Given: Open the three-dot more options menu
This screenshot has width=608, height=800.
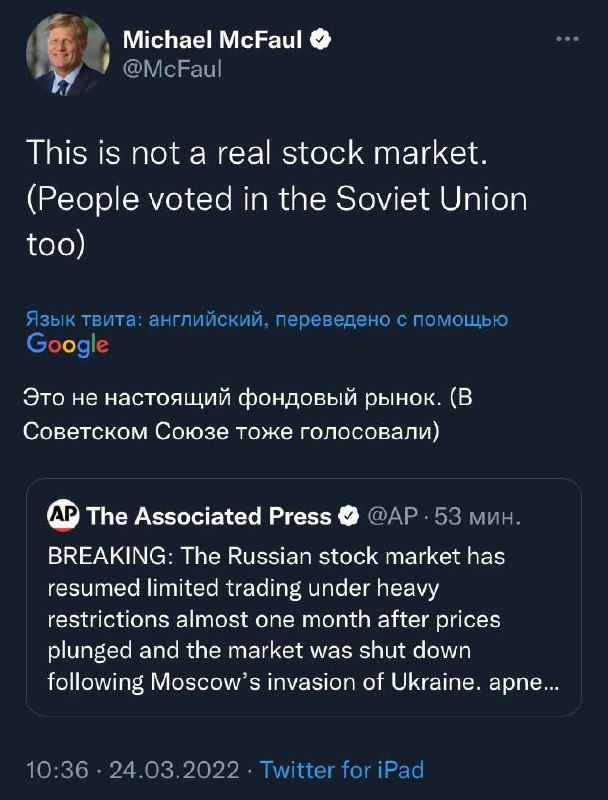Looking at the screenshot, I should 567,39.
